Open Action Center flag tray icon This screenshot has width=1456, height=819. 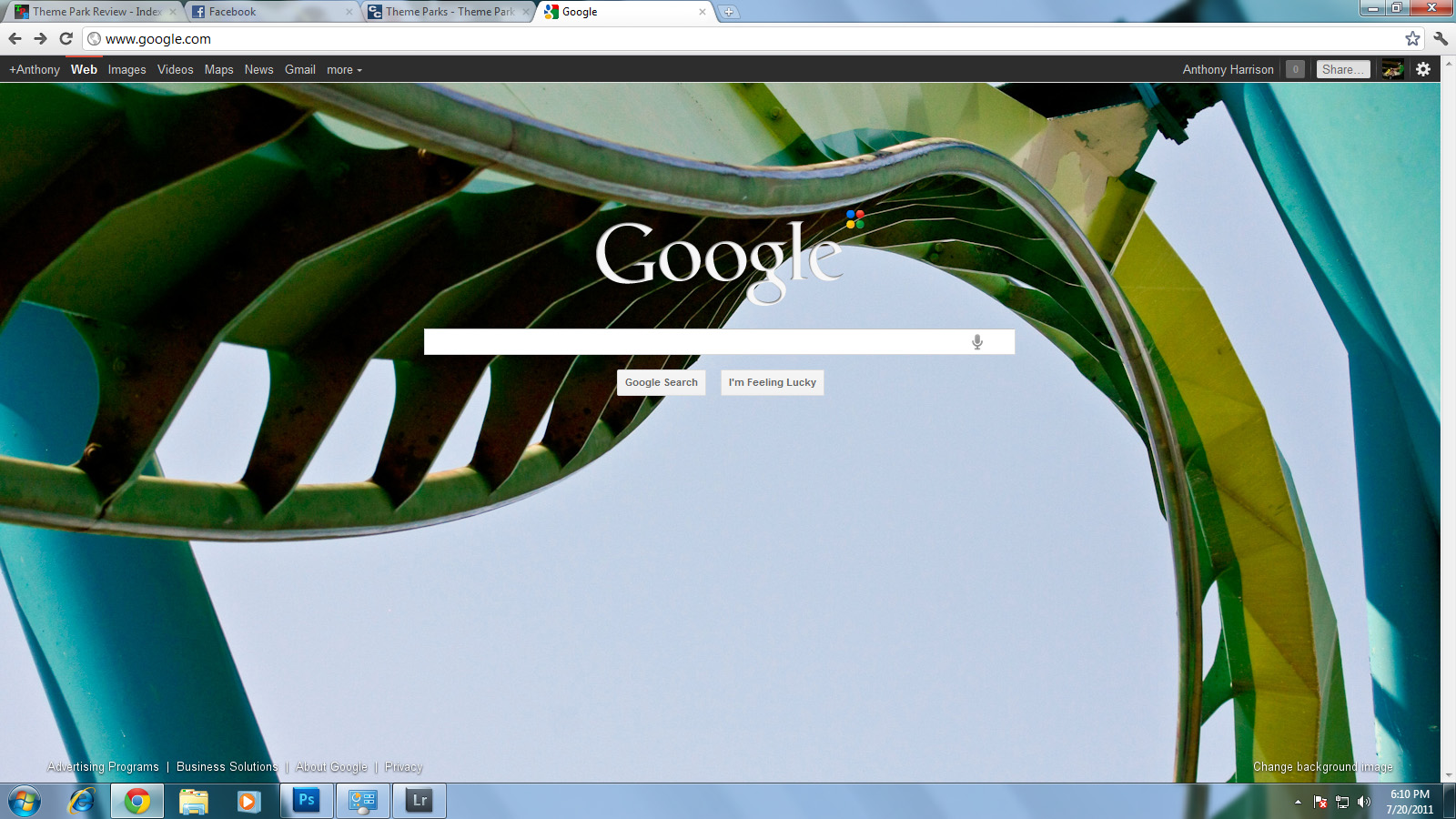click(x=1320, y=802)
